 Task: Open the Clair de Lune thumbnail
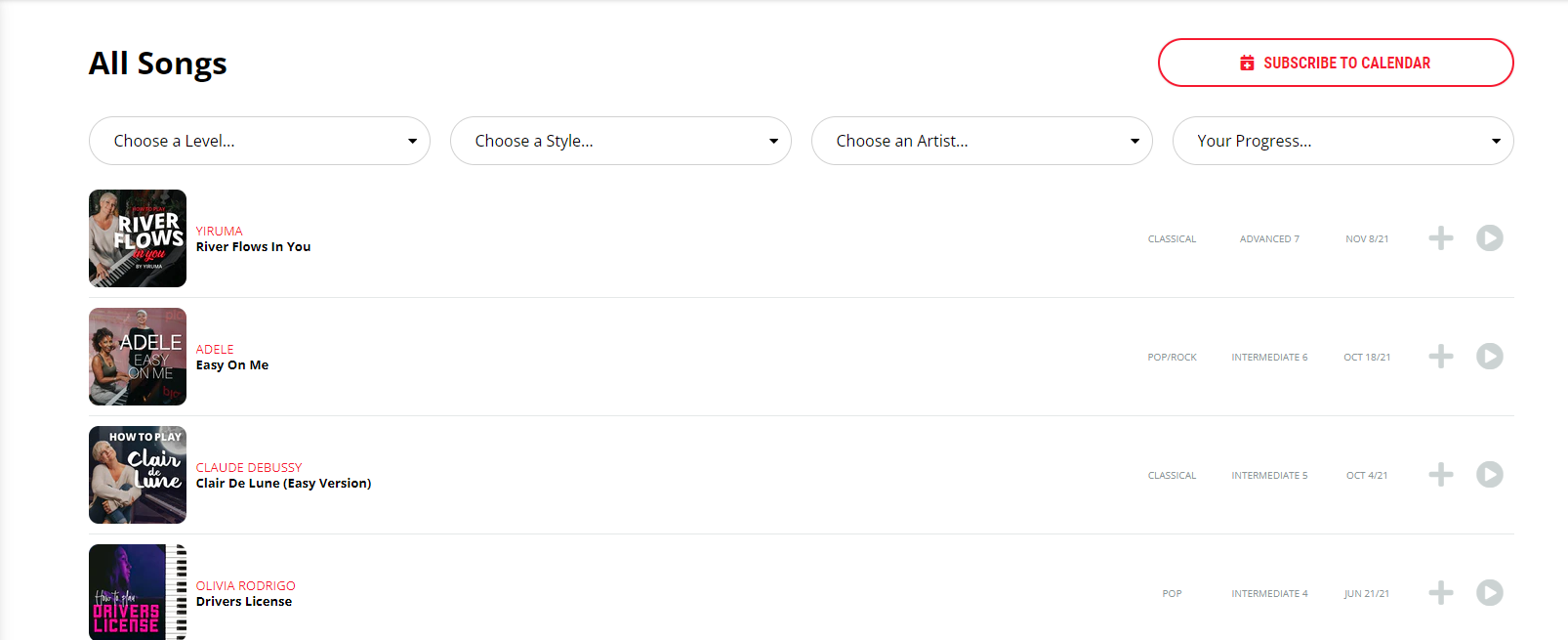[x=138, y=475]
